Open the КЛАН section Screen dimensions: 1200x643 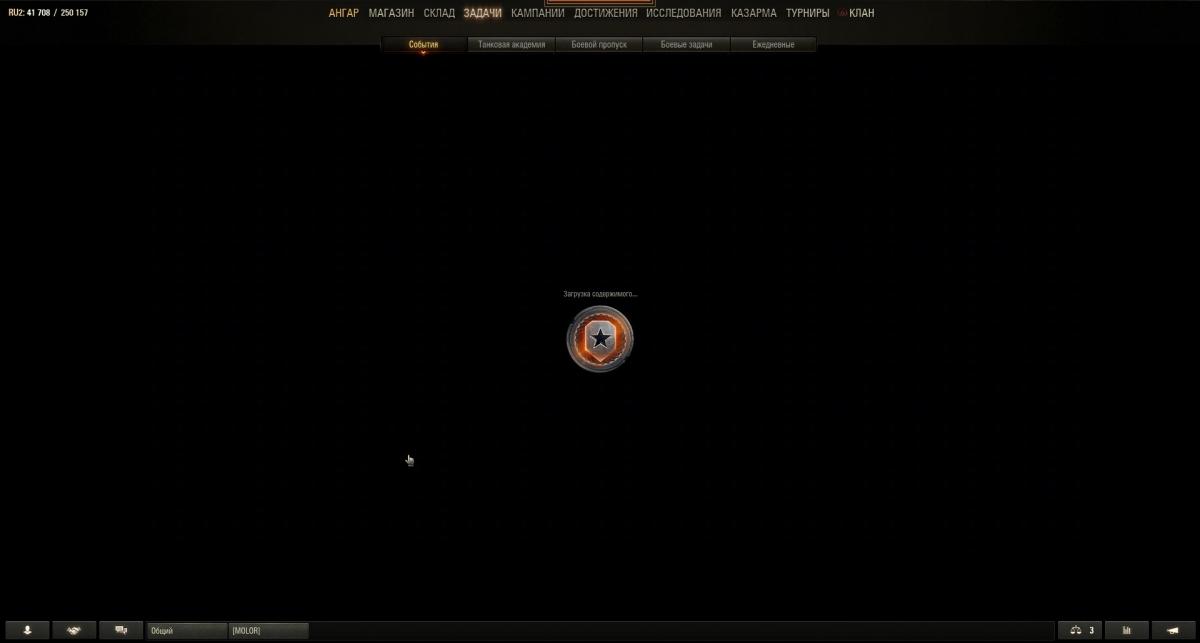click(861, 13)
